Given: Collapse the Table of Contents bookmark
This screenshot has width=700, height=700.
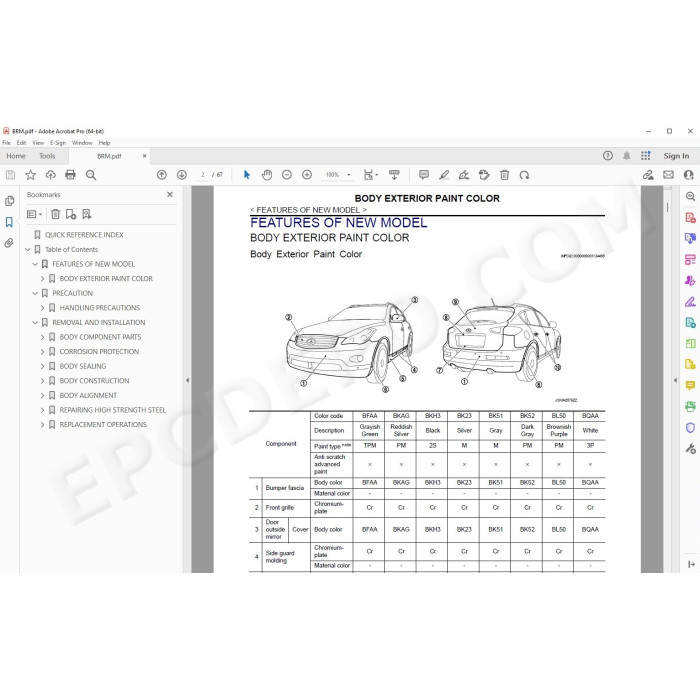Looking at the screenshot, I should tap(28, 250).
